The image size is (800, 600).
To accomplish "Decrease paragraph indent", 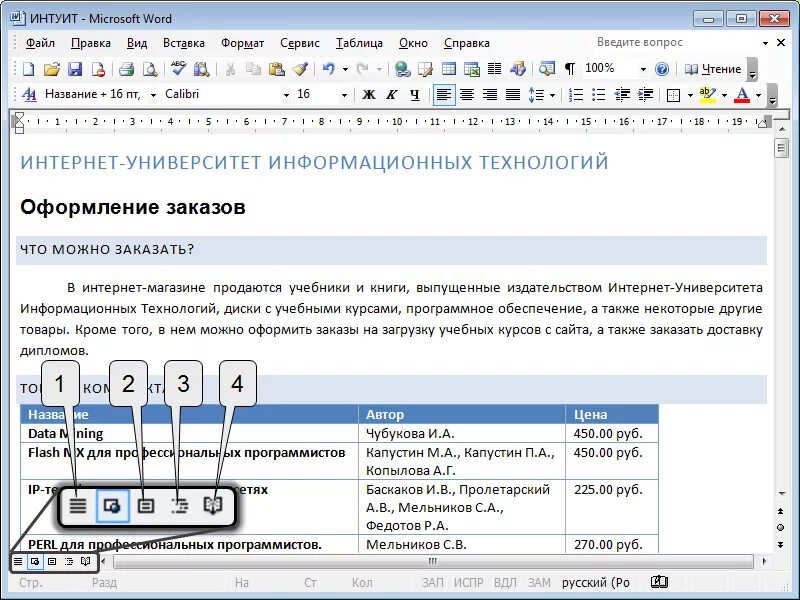I will [x=622, y=95].
